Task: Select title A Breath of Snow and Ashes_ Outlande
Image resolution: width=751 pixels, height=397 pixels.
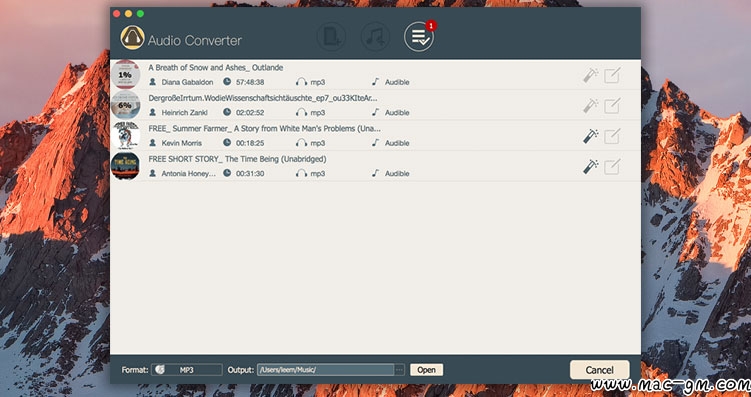Action: pyautogui.click(x=216, y=68)
